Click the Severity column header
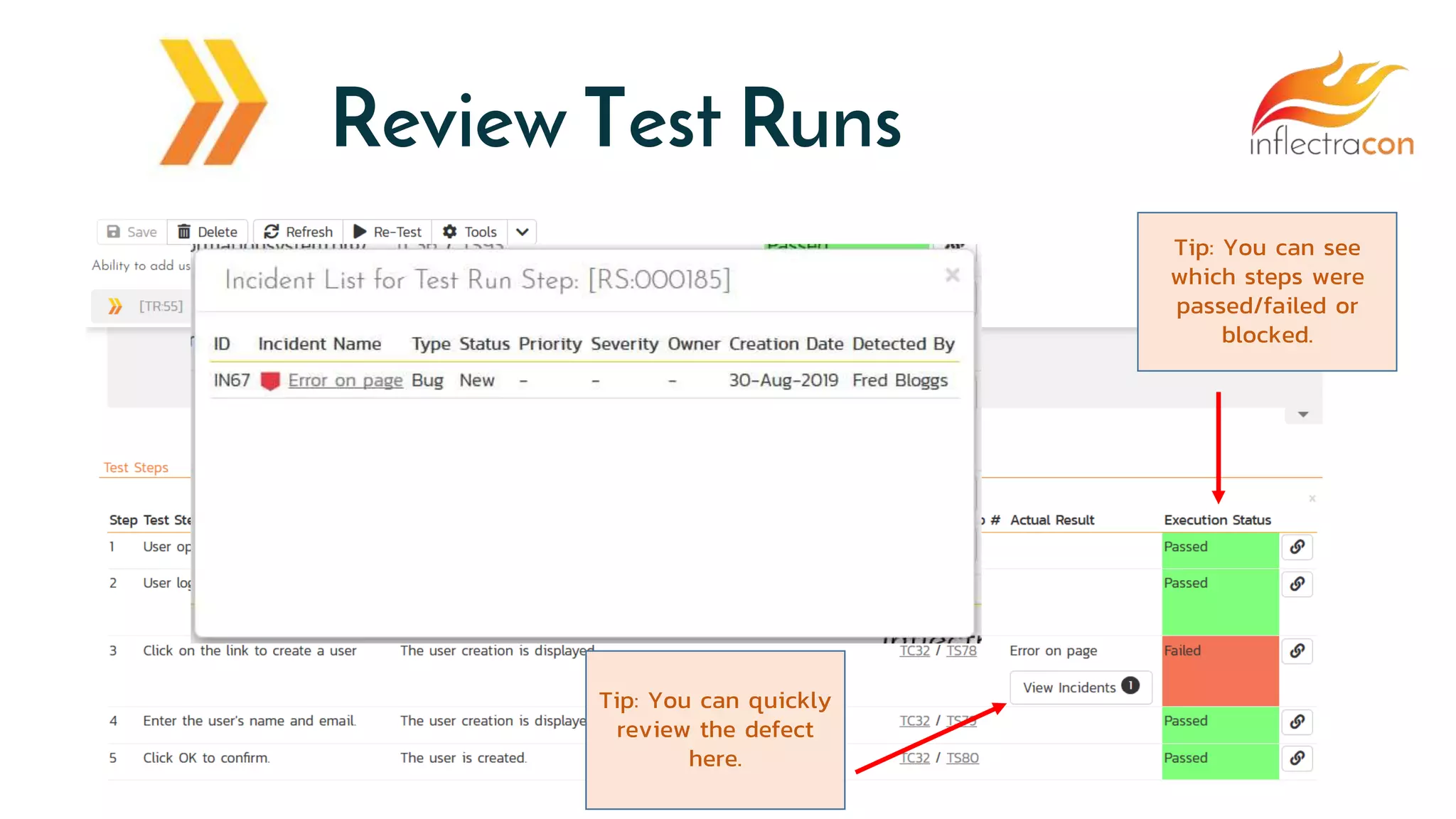This screenshot has width=1456, height=819. (x=625, y=344)
